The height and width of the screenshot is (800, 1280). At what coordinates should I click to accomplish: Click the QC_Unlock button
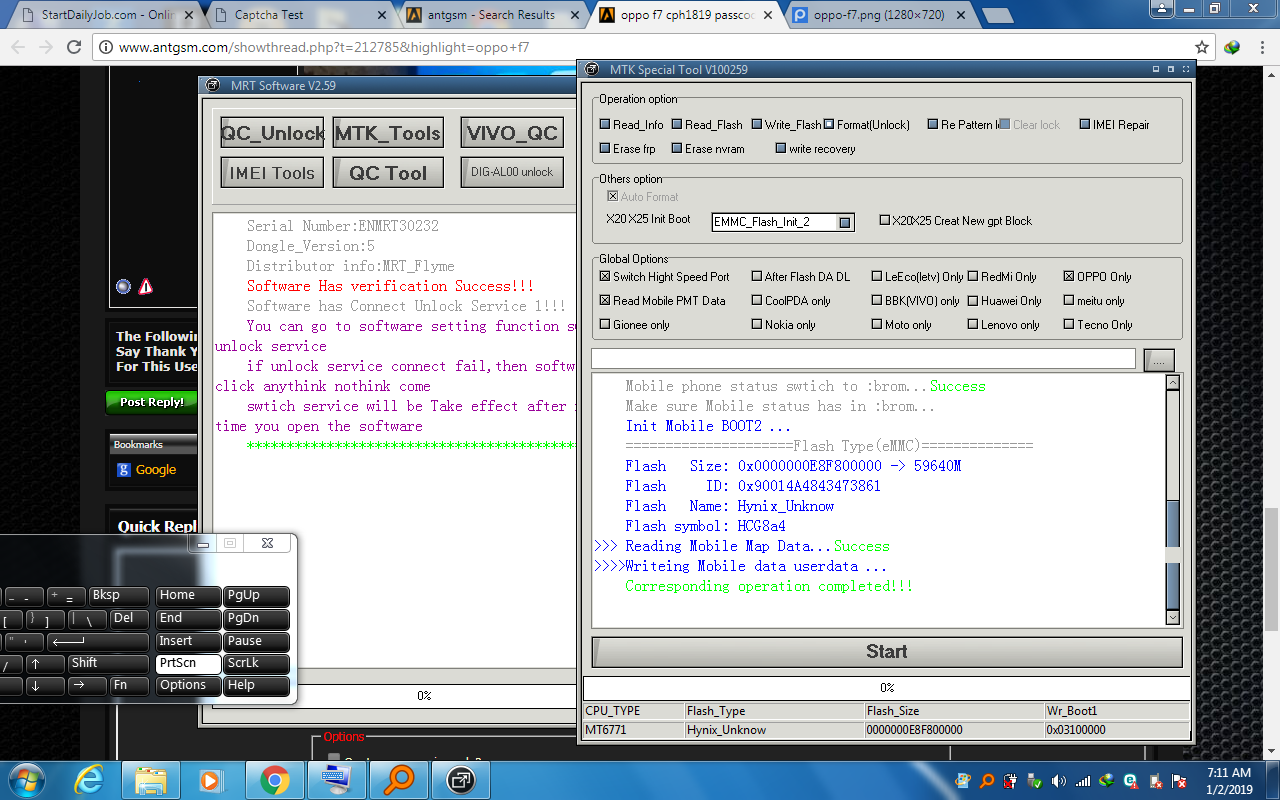click(273, 133)
